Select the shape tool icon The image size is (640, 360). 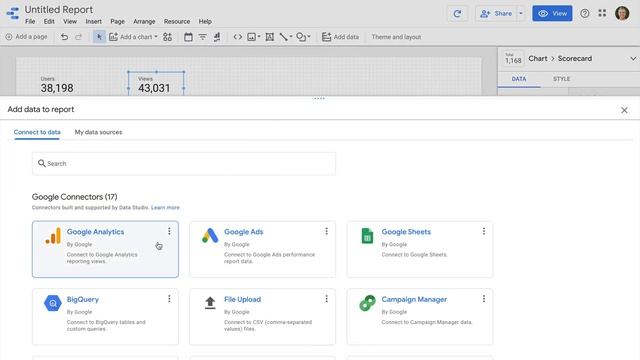pos(301,37)
